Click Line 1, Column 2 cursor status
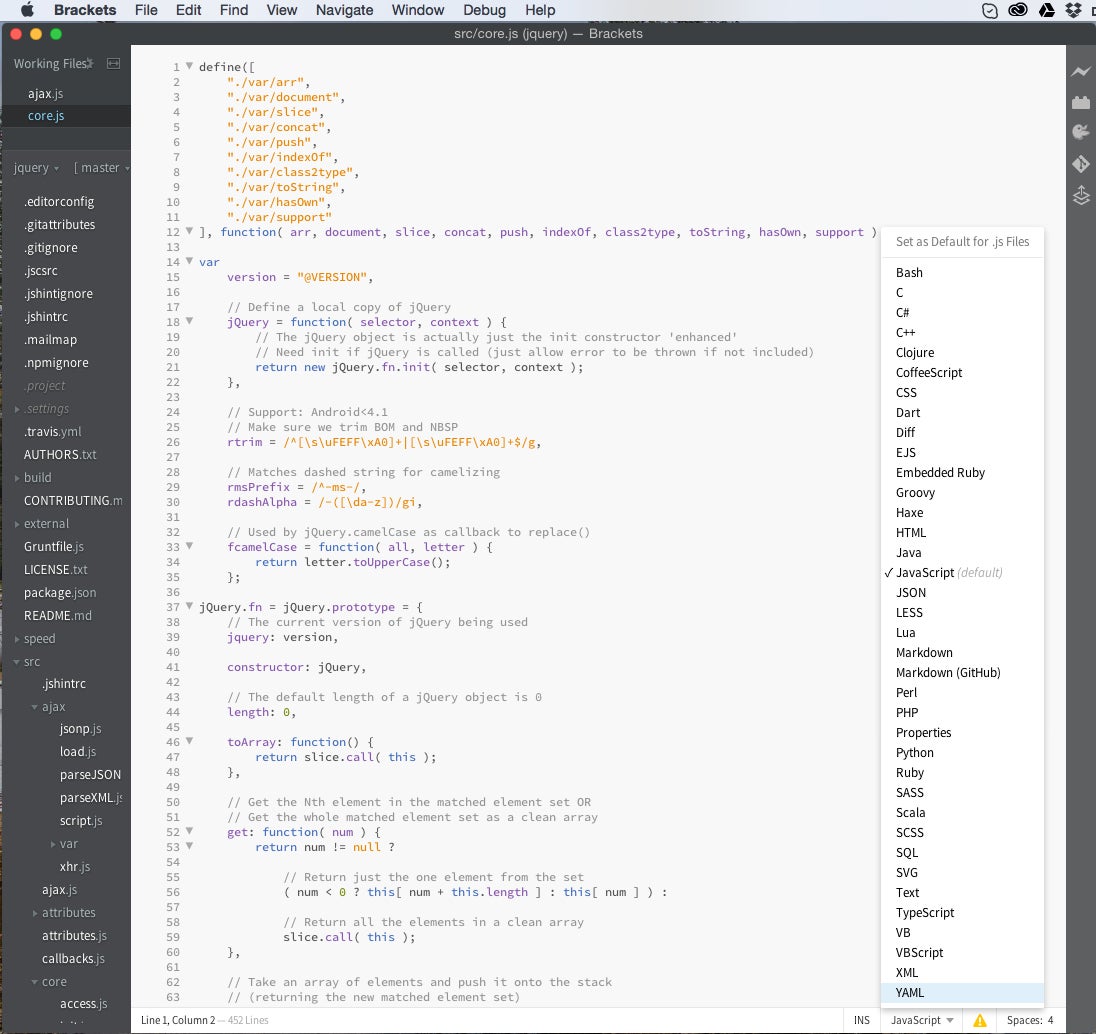 [178, 1020]
